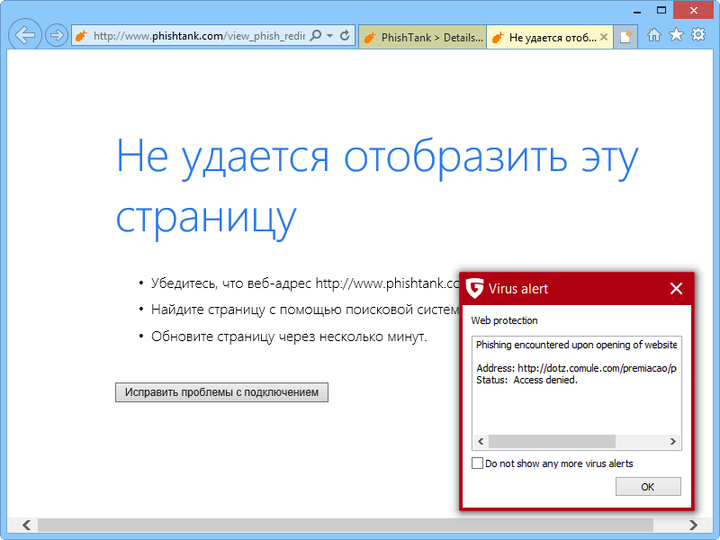Screen dimensions: 720x540
Task: Click the PhishTank favicon in address bar
Action: tap(82, 36)
